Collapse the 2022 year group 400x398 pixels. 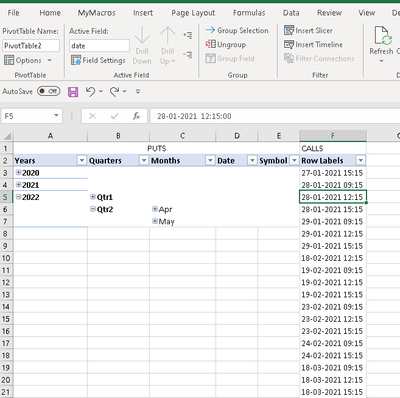[19, 197]
